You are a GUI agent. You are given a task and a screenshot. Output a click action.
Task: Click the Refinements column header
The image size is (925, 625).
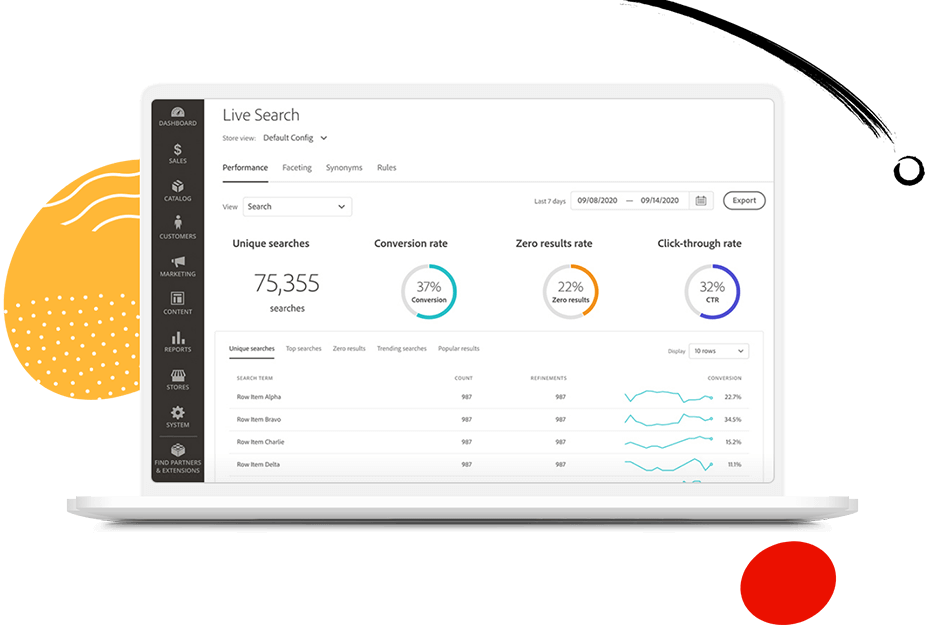pyautogui.click(x=549, y=378)
